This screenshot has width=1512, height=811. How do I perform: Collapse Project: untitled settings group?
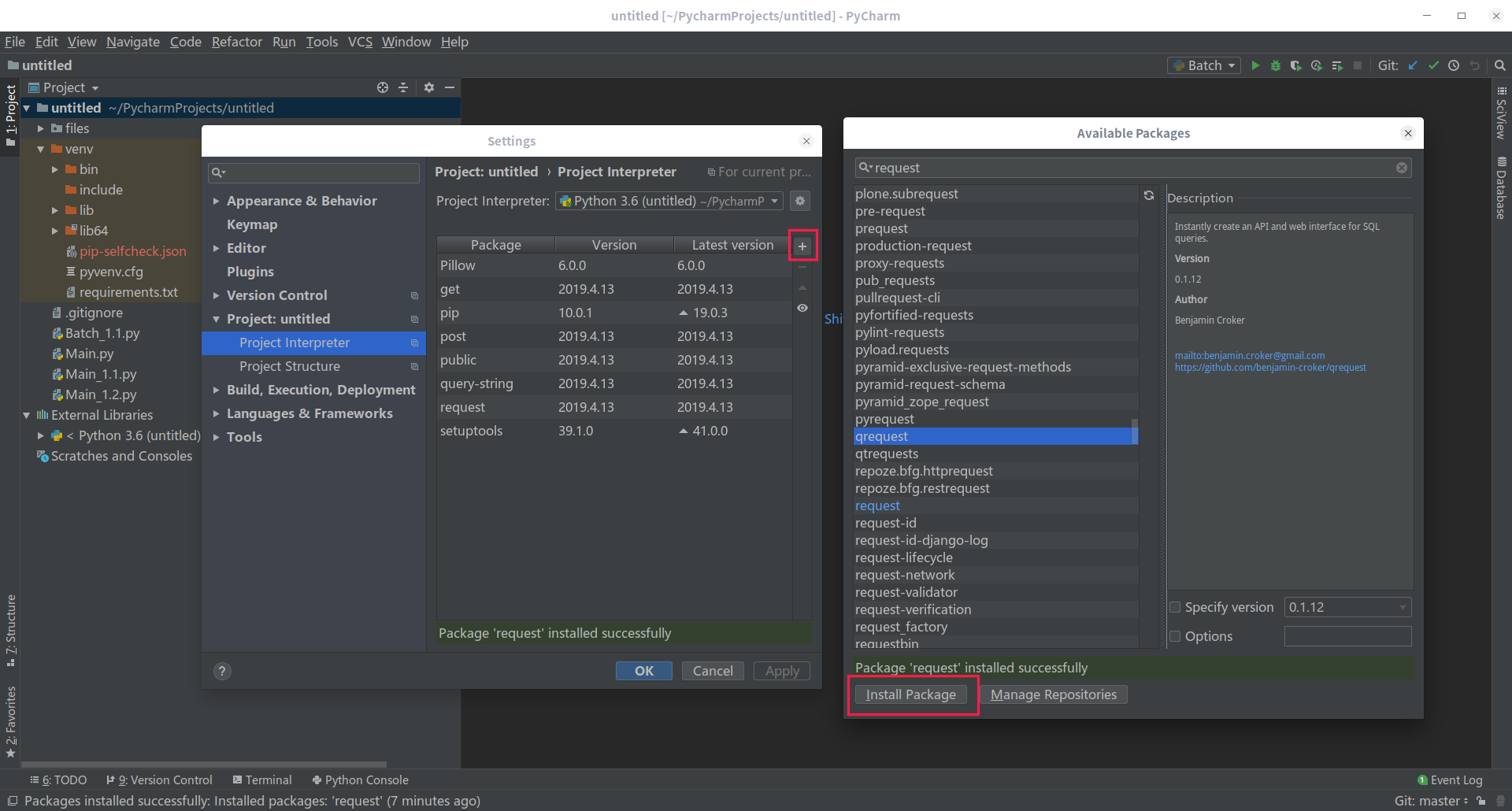(x=216, y=319)
